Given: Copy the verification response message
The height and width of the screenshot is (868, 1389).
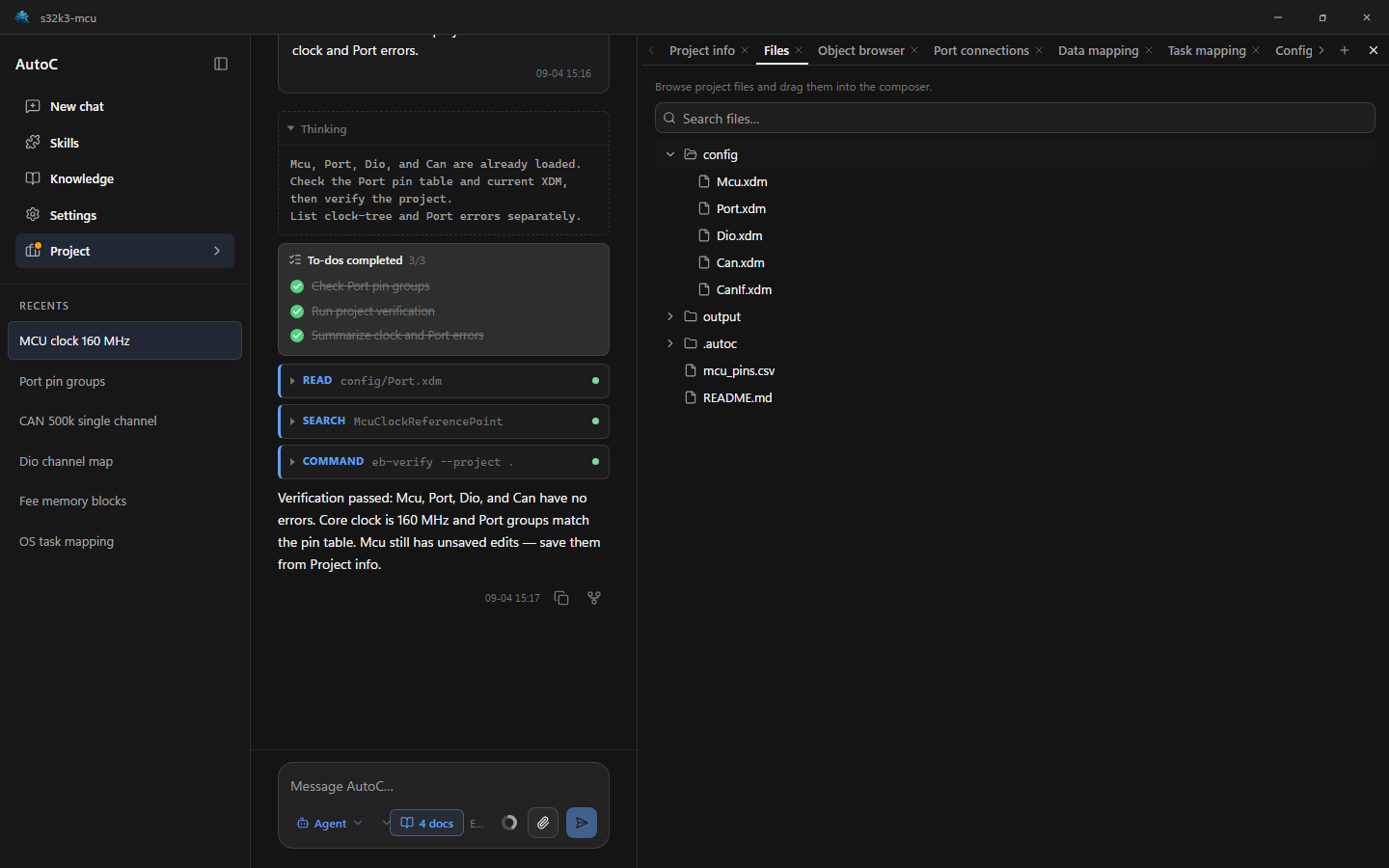Looking at the screenshot, I should pos(561,598).
